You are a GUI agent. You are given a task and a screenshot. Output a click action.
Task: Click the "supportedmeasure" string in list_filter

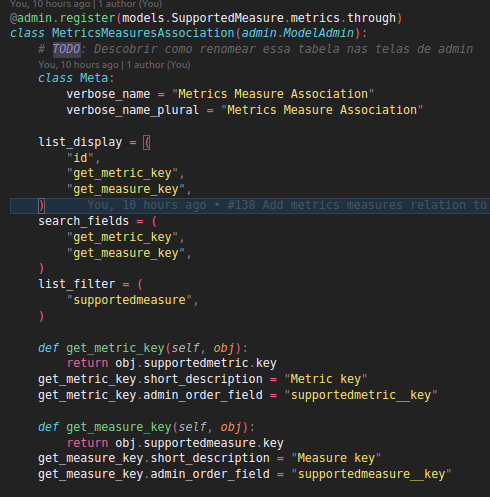coord(129,300)
